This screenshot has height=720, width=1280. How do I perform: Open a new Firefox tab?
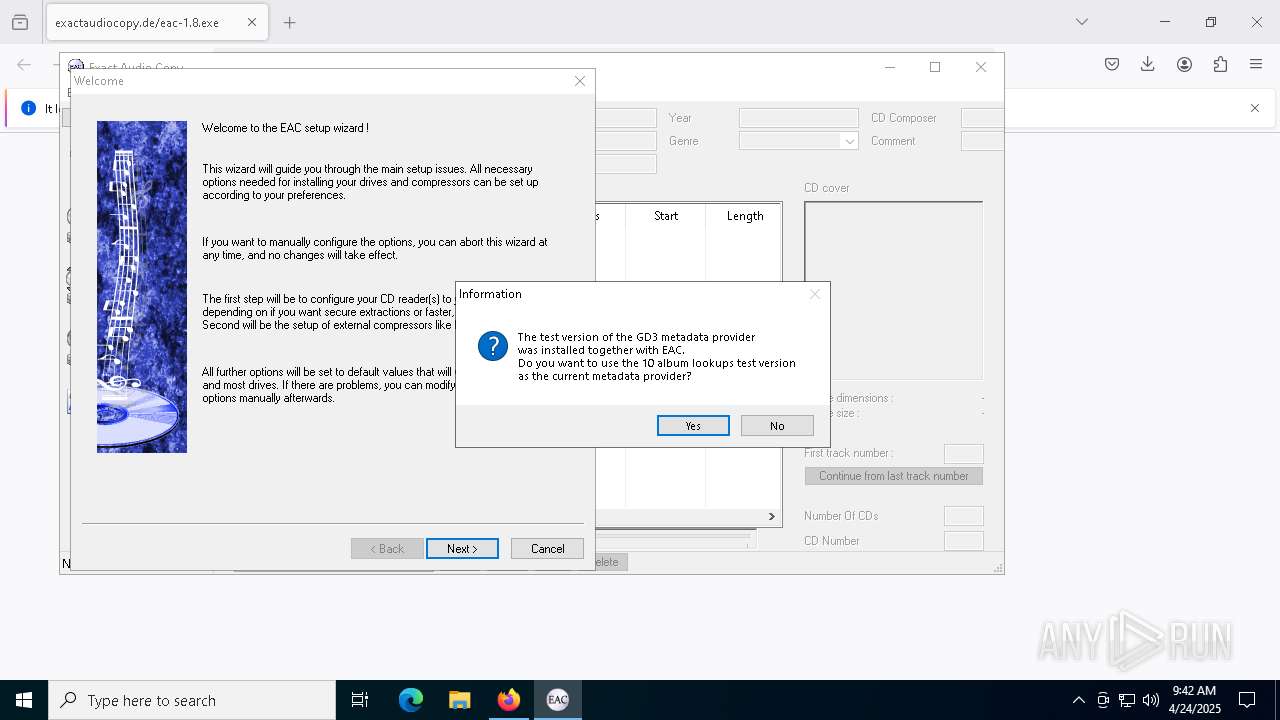(290, 22)
